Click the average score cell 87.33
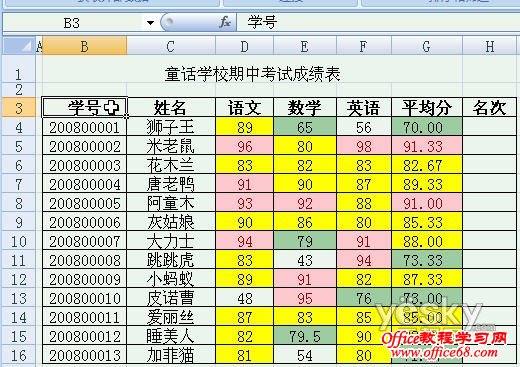 tap(427, 279)
